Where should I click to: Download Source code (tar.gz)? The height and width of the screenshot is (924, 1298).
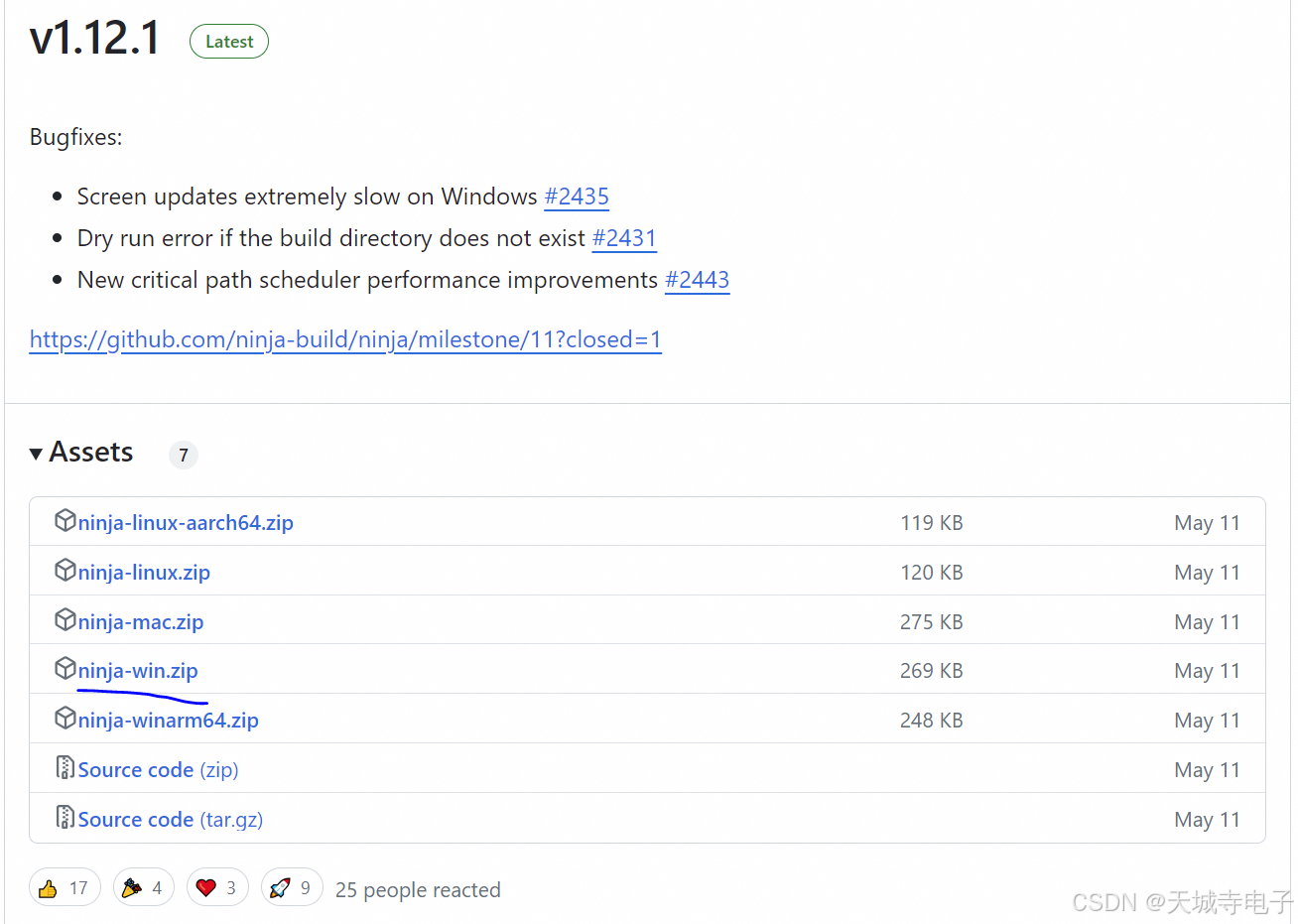pos(171,820)
